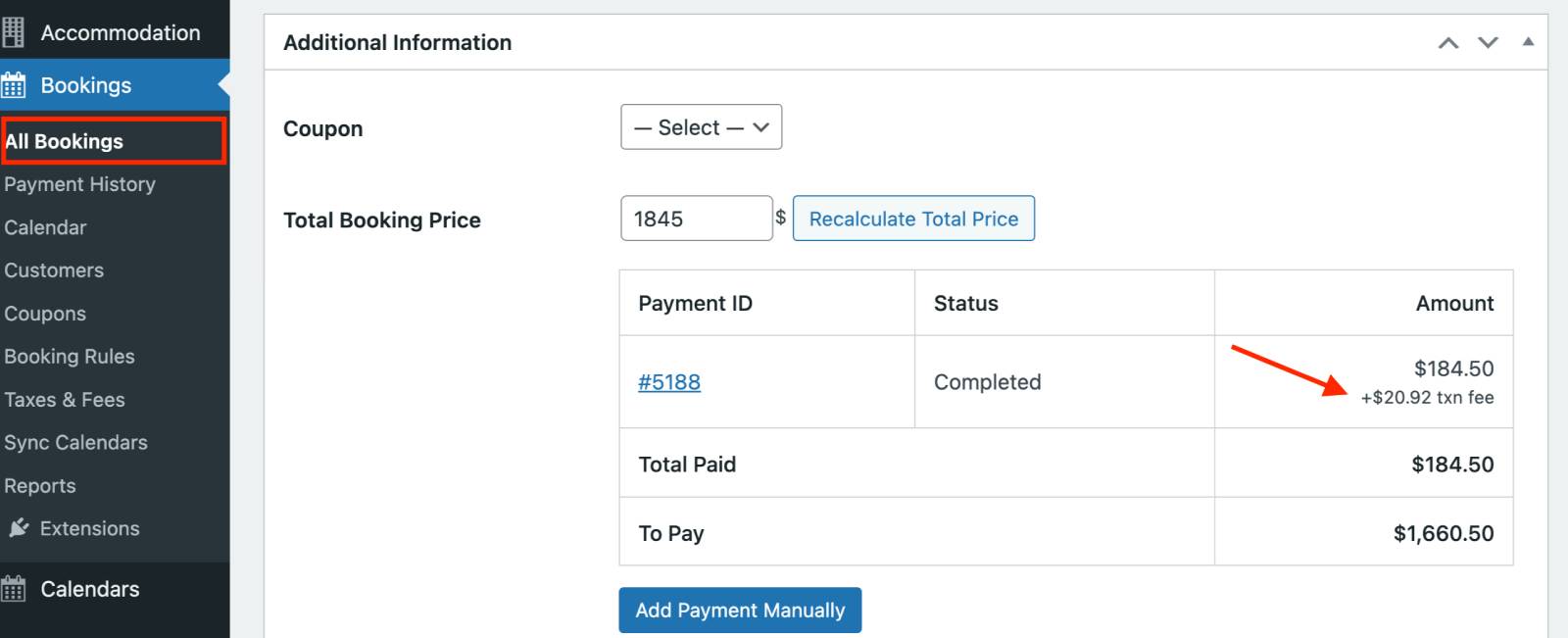1568x638 pixels.
Task: Click the Accommodation building icon
Action: [13, 32]
